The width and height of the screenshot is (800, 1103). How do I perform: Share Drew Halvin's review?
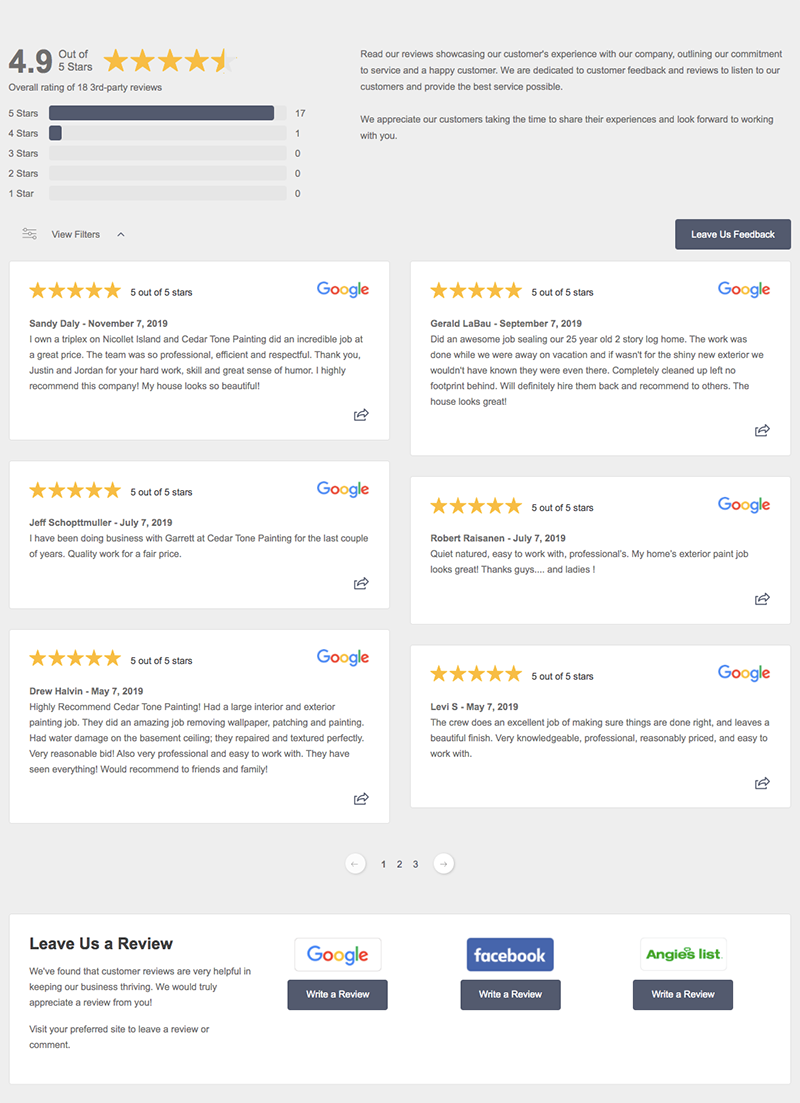[361, 798]
